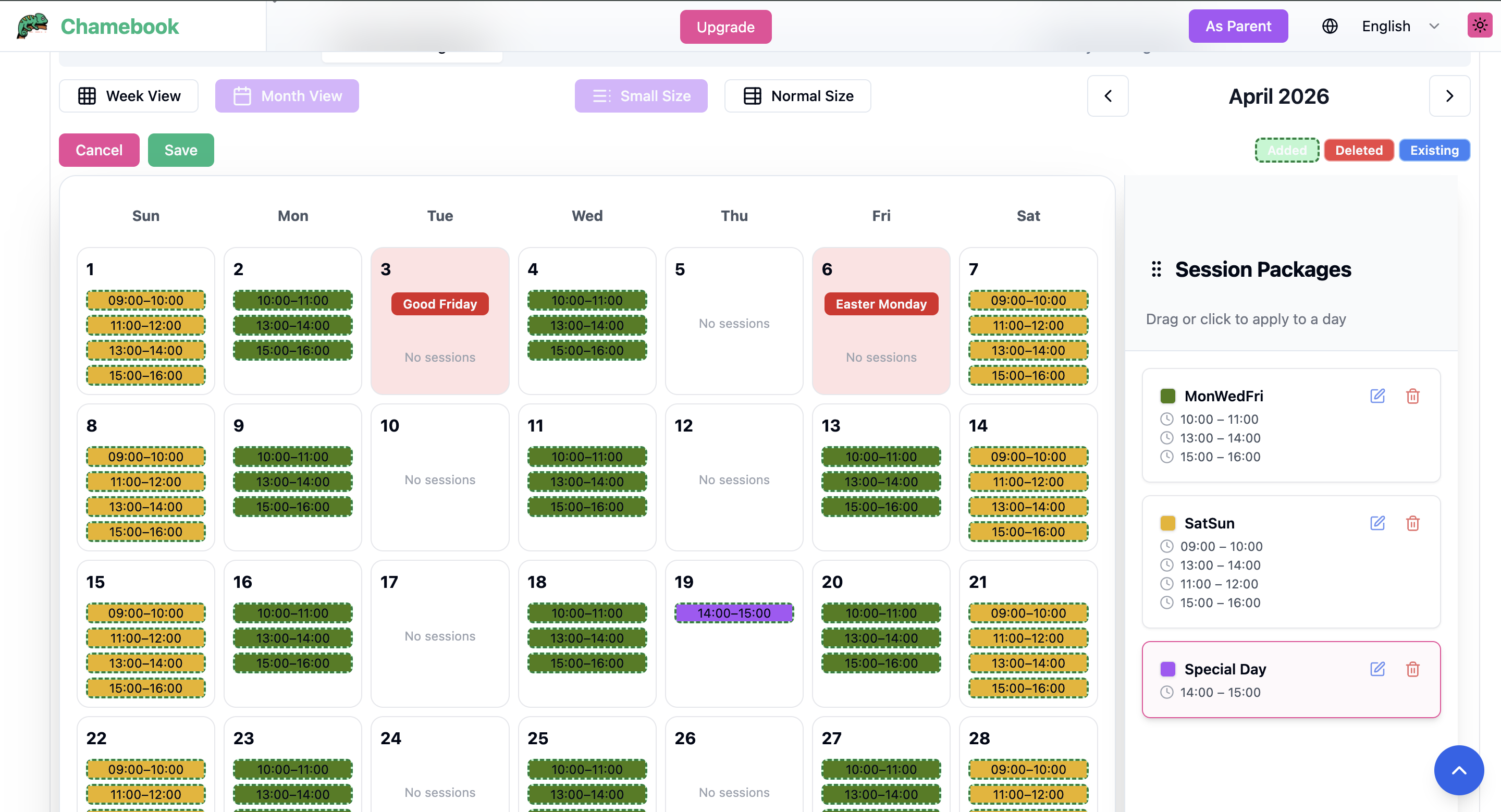Click the MonWedFri package name
This screenshot has width=1501, height=812.
pos(1224,396)
